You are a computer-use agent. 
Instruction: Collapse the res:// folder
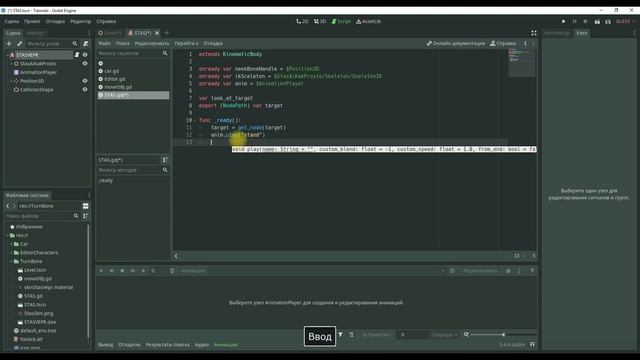coord(7,236)
